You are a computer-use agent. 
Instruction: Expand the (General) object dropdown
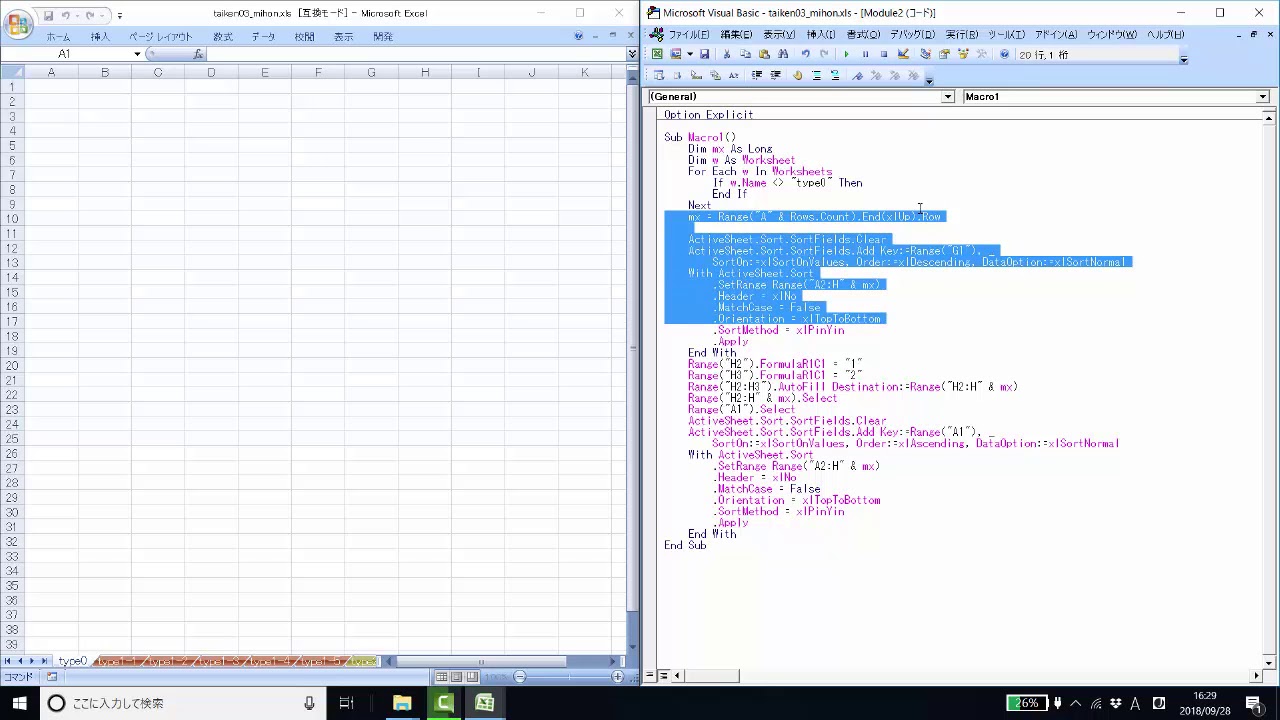coord(947,97)
